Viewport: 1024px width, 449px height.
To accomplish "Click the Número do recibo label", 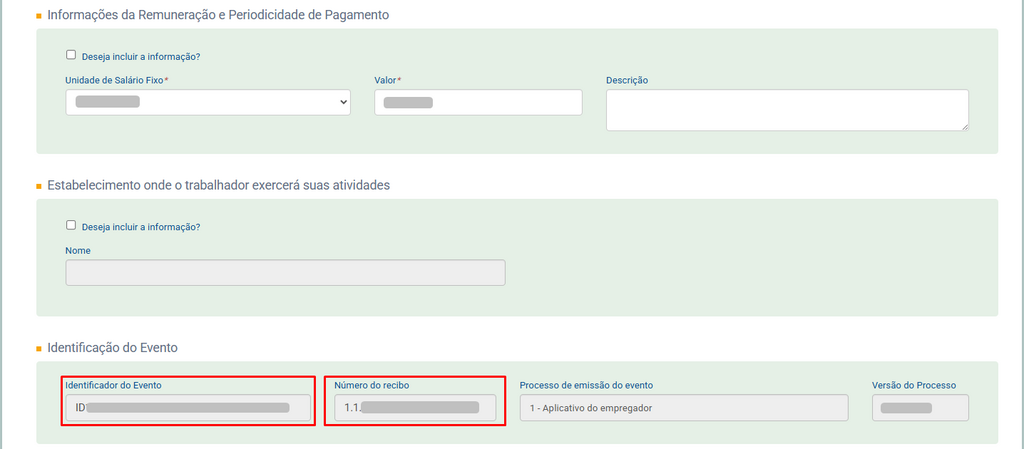I will [x=372, y=385].
